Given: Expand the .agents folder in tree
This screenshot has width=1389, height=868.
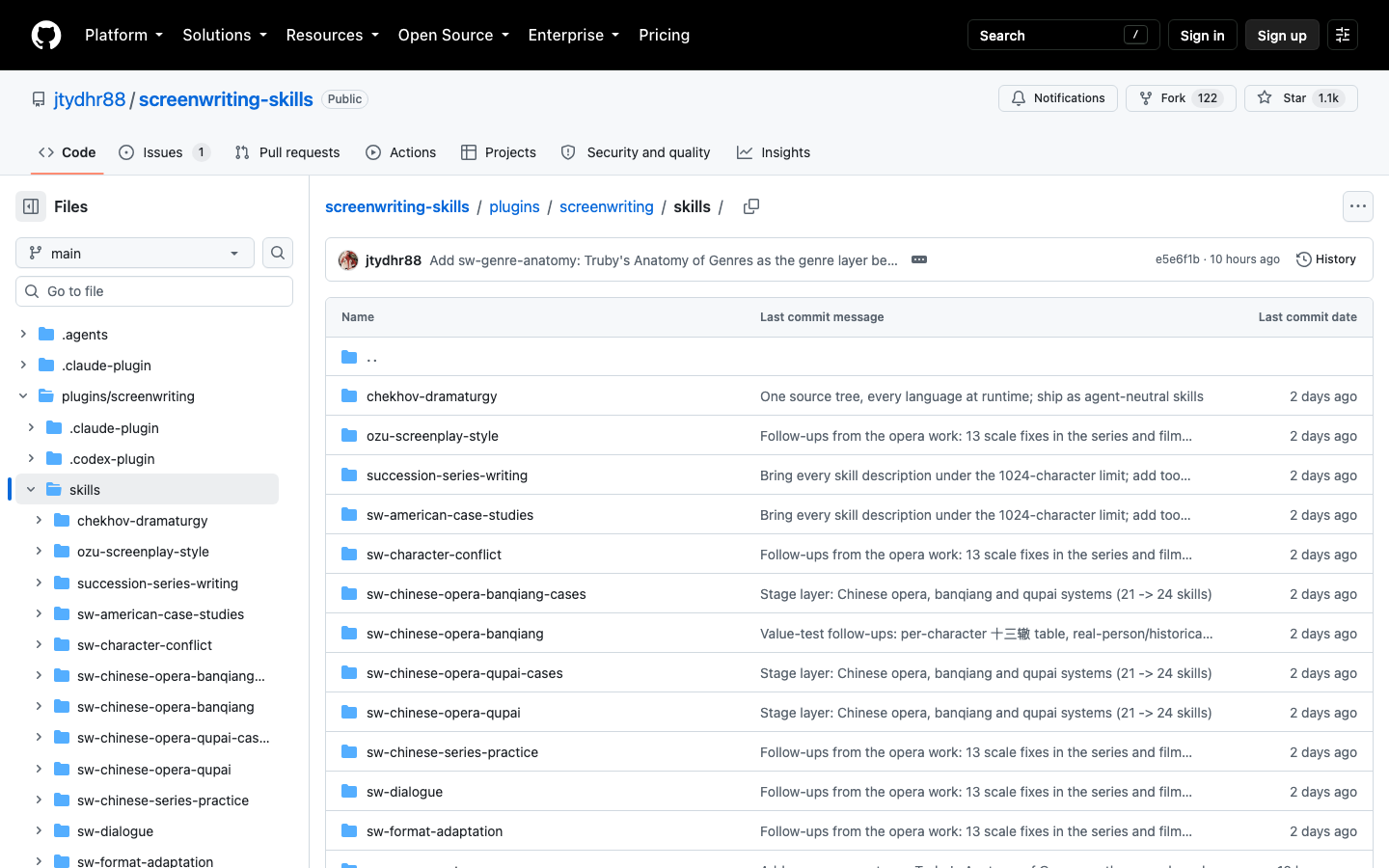Looking at the screenshot, I should pos(23,335).
